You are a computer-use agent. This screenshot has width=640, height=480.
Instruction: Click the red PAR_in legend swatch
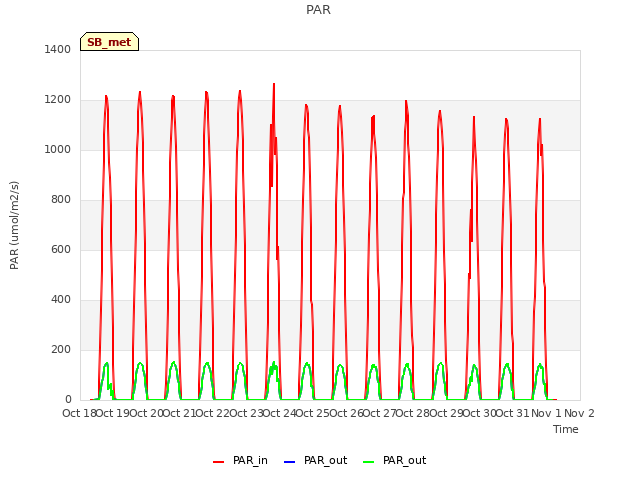218,462
